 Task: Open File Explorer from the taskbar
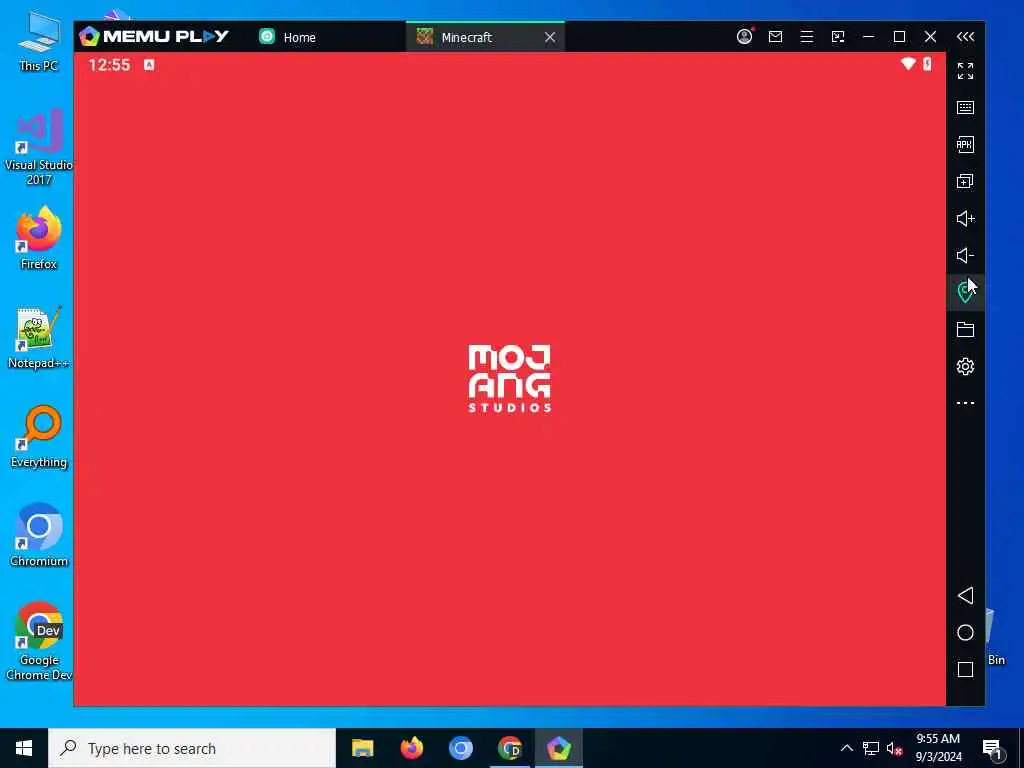pyautogui.click(x=362, y=748)
